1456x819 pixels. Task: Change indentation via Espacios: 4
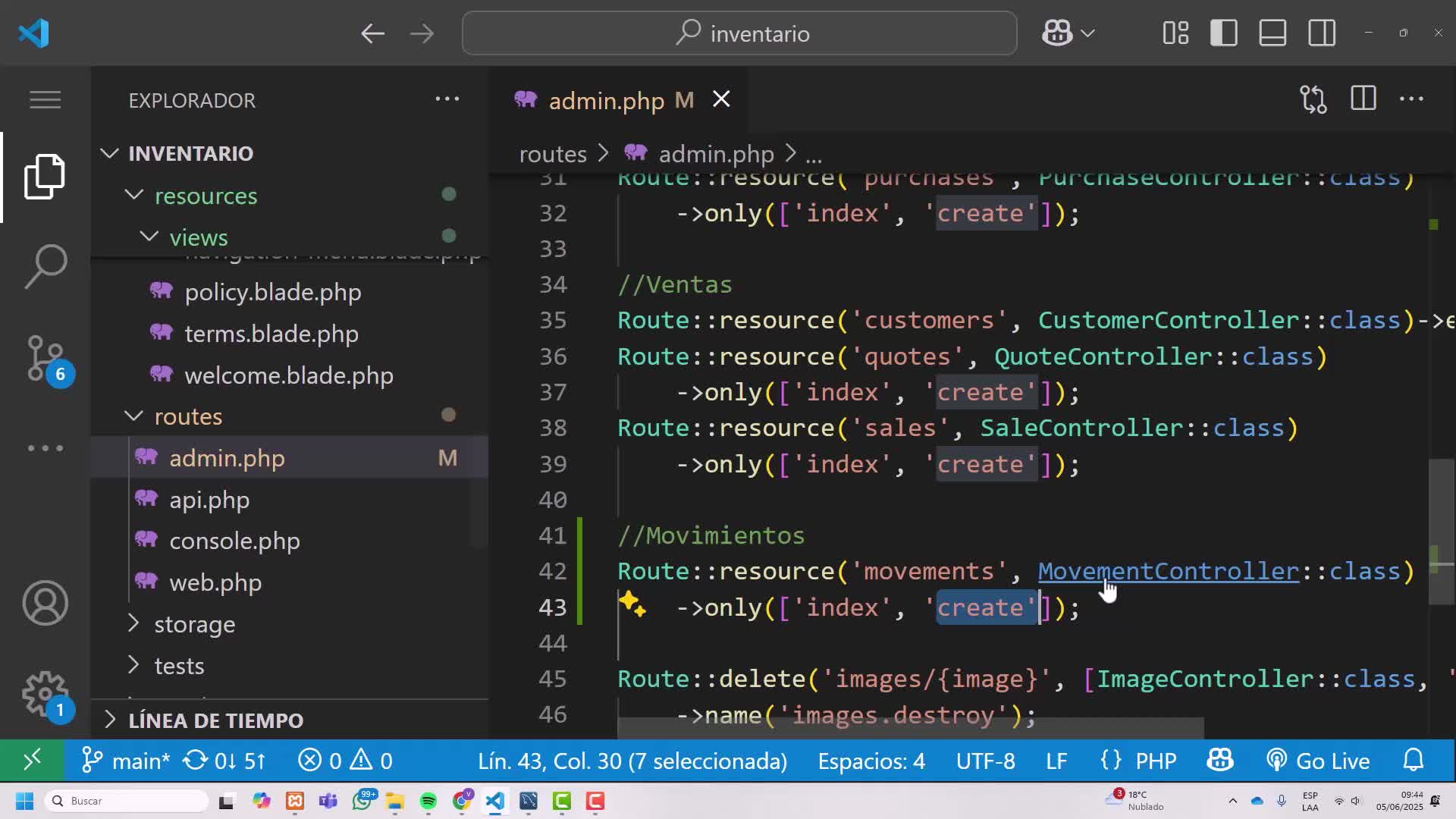pyautogui.click(x=871, y=761)
